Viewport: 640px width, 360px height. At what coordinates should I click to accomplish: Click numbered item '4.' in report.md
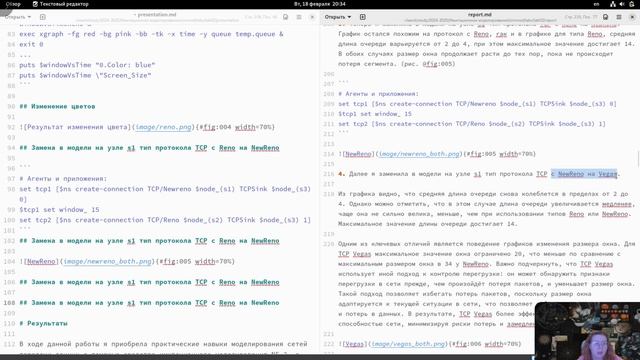pos(342,174)
